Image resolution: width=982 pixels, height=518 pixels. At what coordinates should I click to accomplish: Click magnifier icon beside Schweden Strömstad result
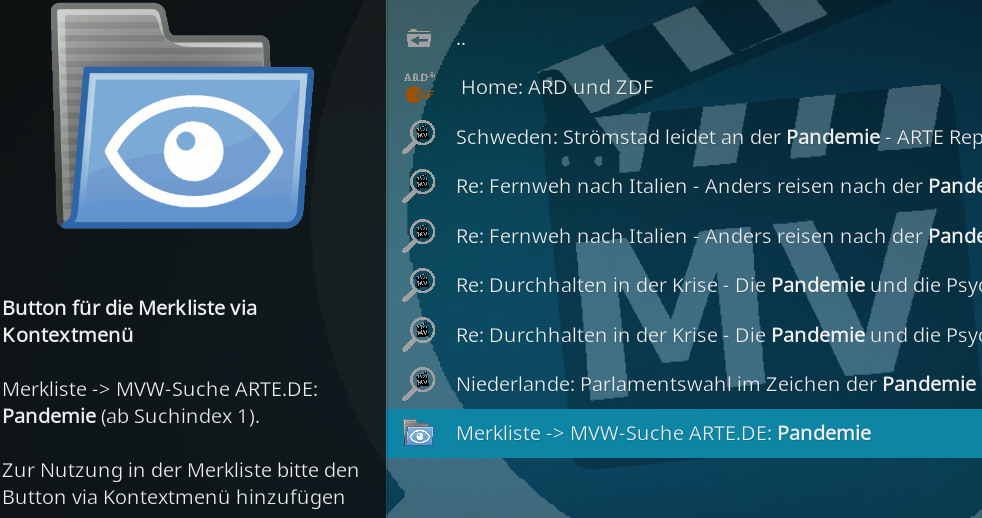(x=419, y=137)
